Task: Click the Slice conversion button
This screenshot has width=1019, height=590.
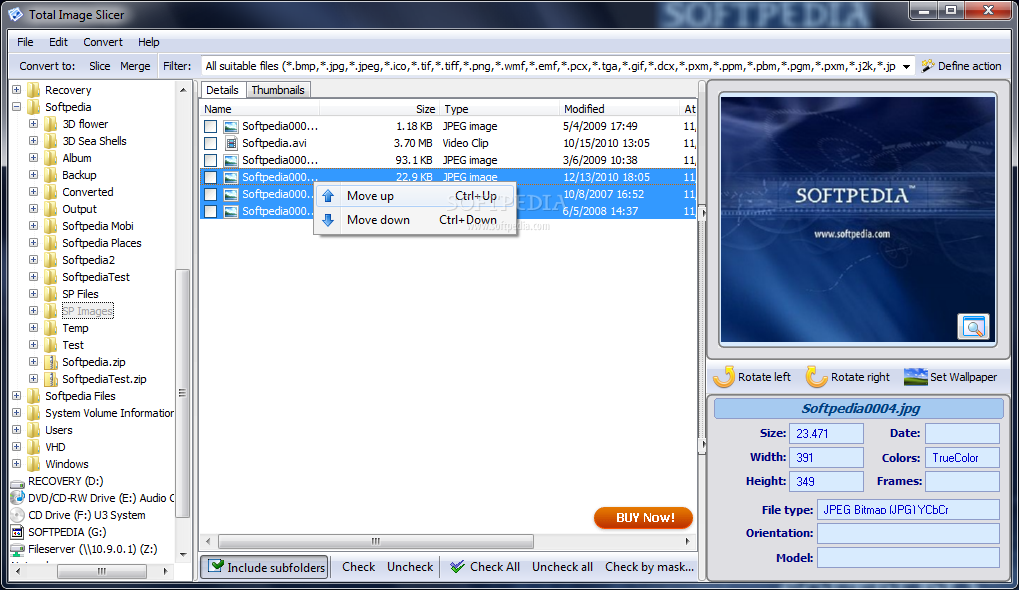Action: point(99,66)
